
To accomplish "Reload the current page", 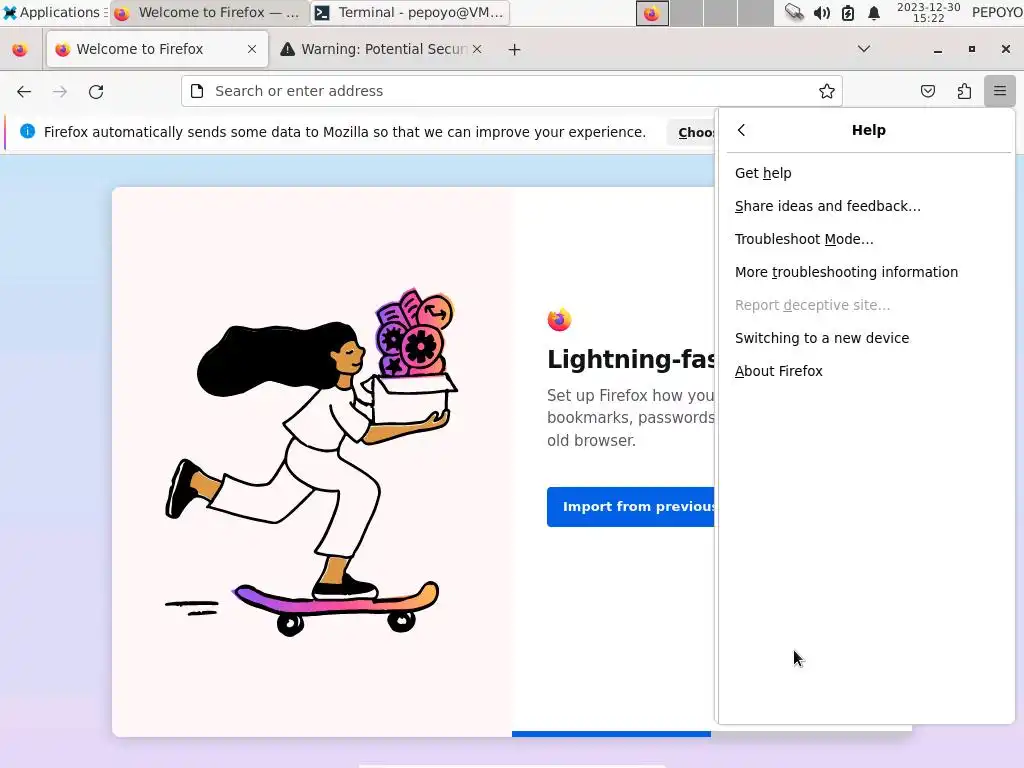I will pyautogui.click(x=96, y=91).
